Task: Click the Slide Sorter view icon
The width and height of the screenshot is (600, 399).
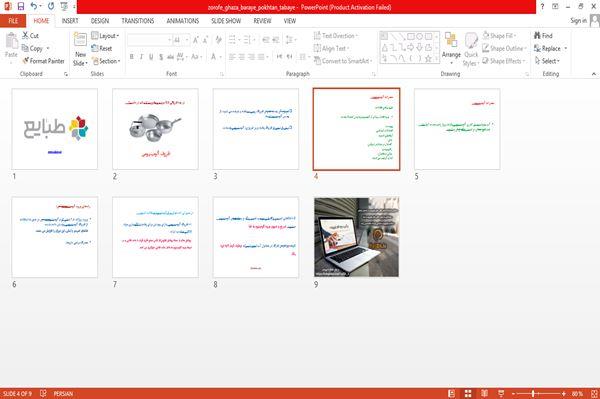Action: click(468, 393)
